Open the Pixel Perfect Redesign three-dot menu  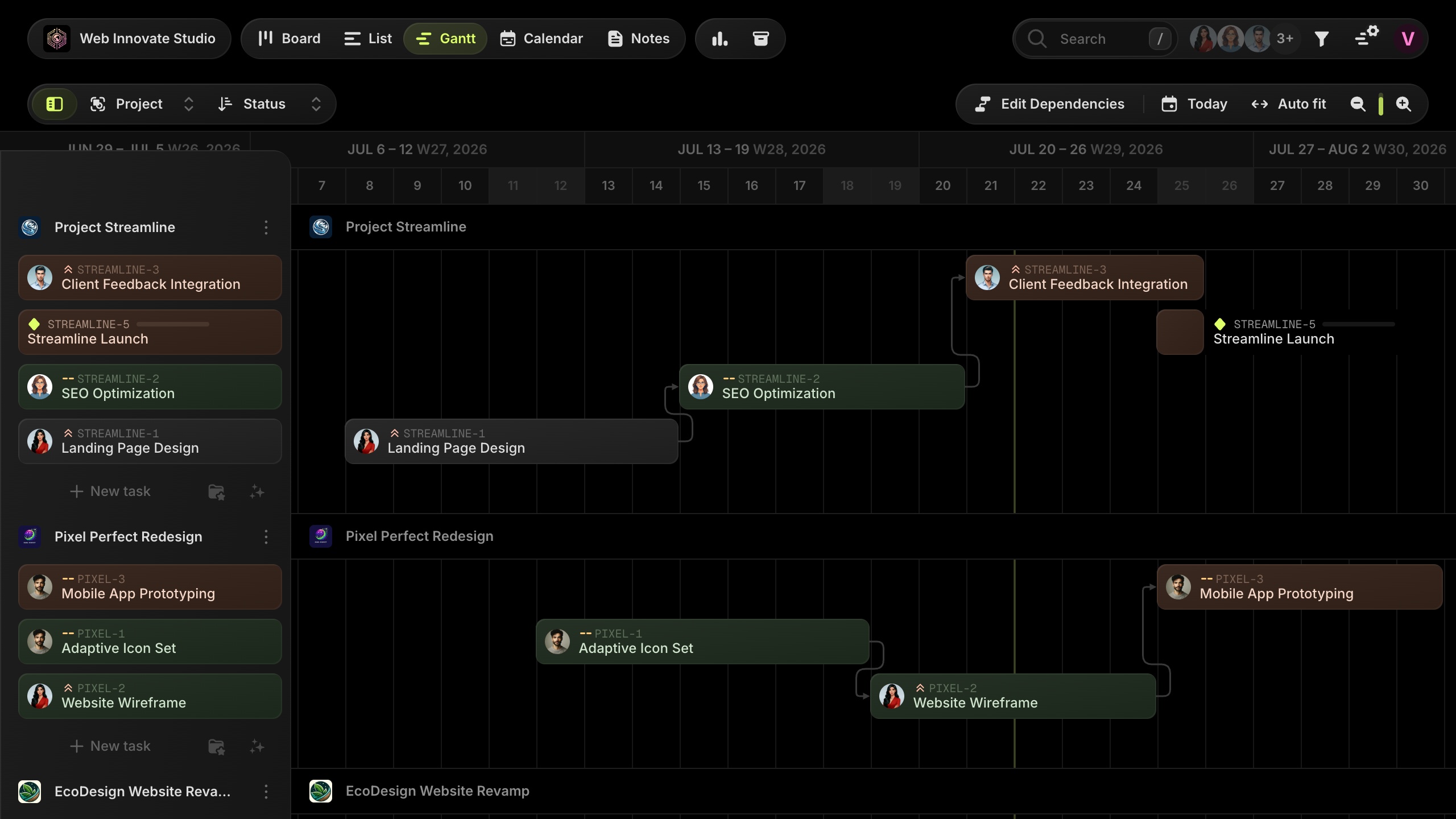pyautogui.click(x=266, y=537)
